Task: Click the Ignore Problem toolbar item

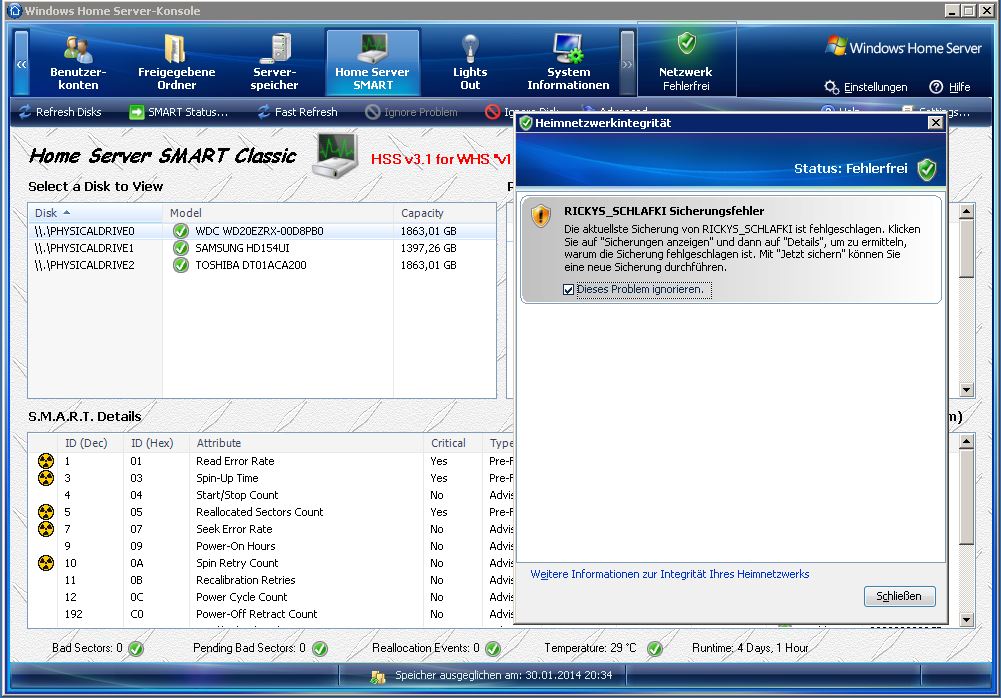Action: click(412, 112)
